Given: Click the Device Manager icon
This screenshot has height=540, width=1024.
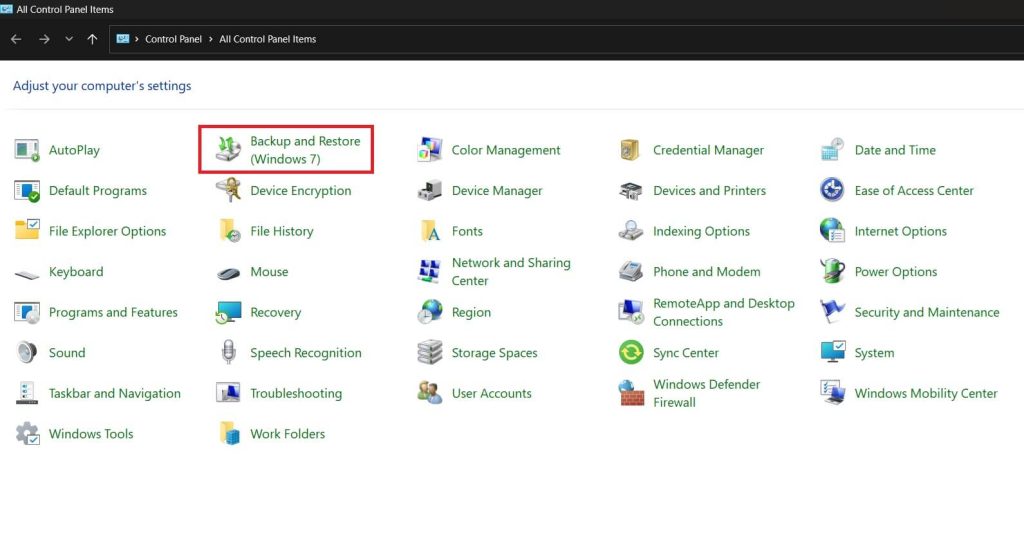Looking at the screenshot, I should click(x=430, y=191).
